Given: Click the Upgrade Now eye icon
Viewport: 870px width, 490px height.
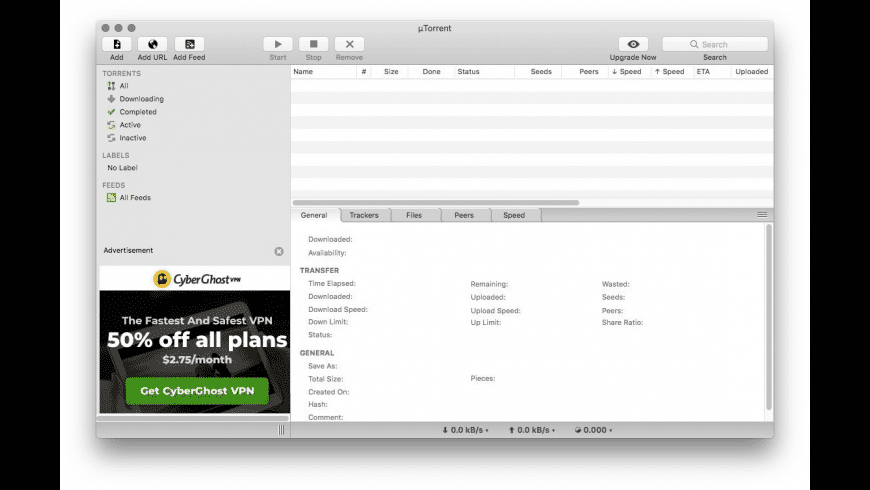Looking at the screenshot, I should click(633, 44).
